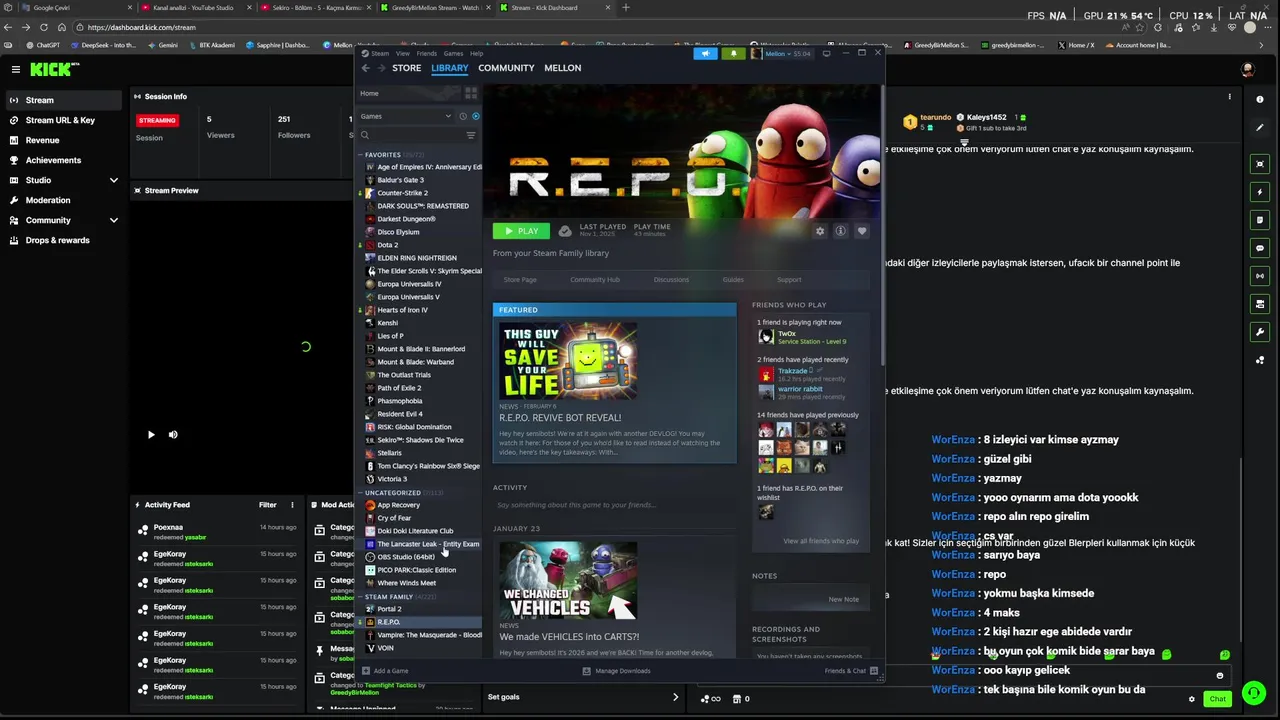The height and width of the screenshot is (720, 1280).
Task: Click the Chat send button
Action: [1217, 699]
